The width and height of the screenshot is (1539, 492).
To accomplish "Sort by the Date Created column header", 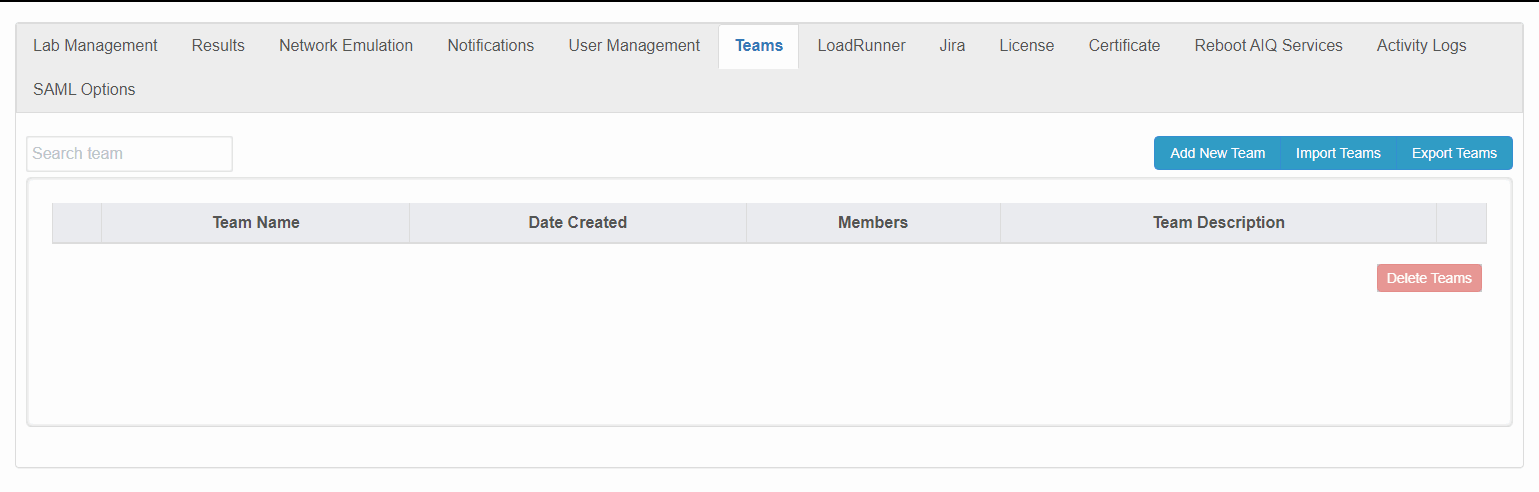I will point(578,223).
